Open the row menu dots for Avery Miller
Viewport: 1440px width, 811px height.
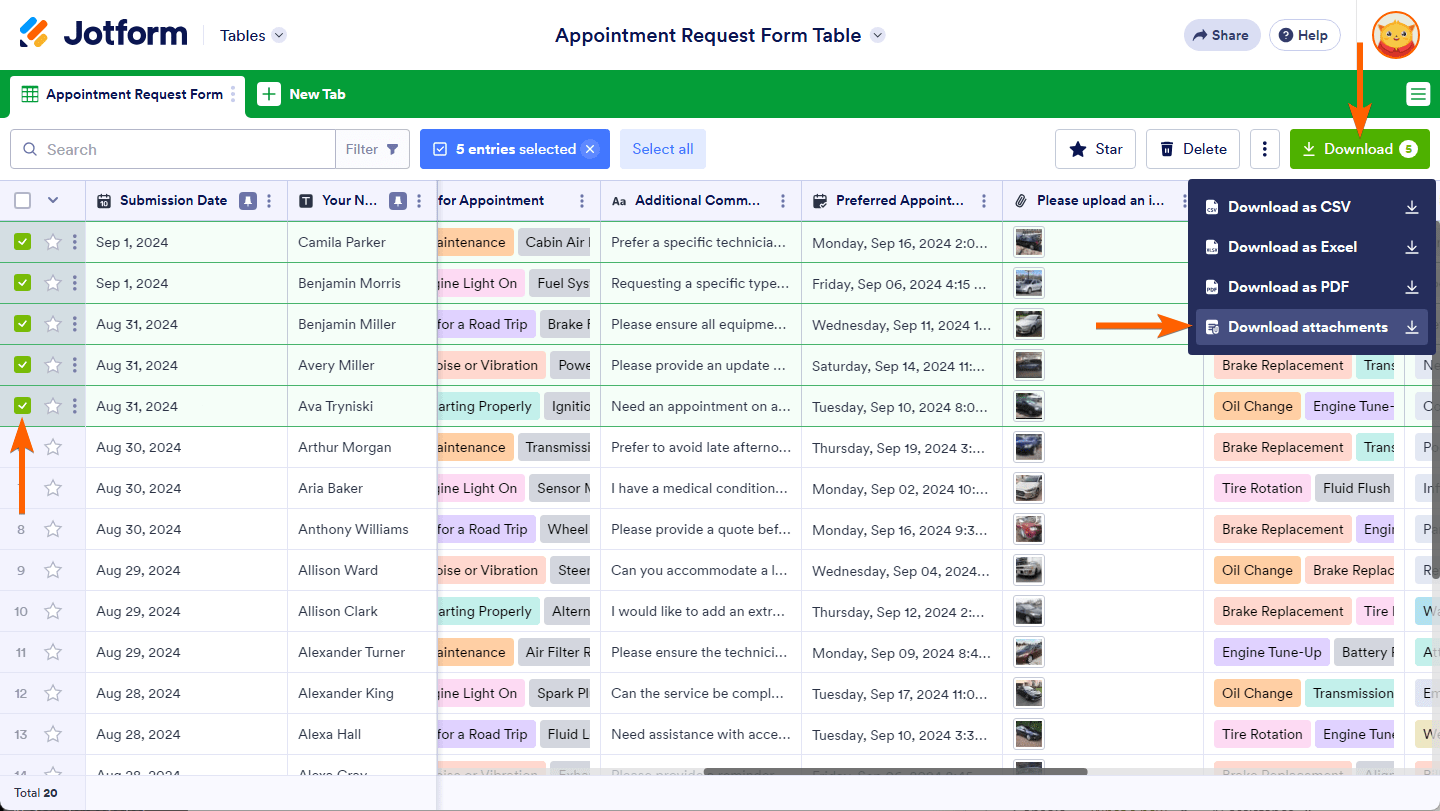(75, 365)
